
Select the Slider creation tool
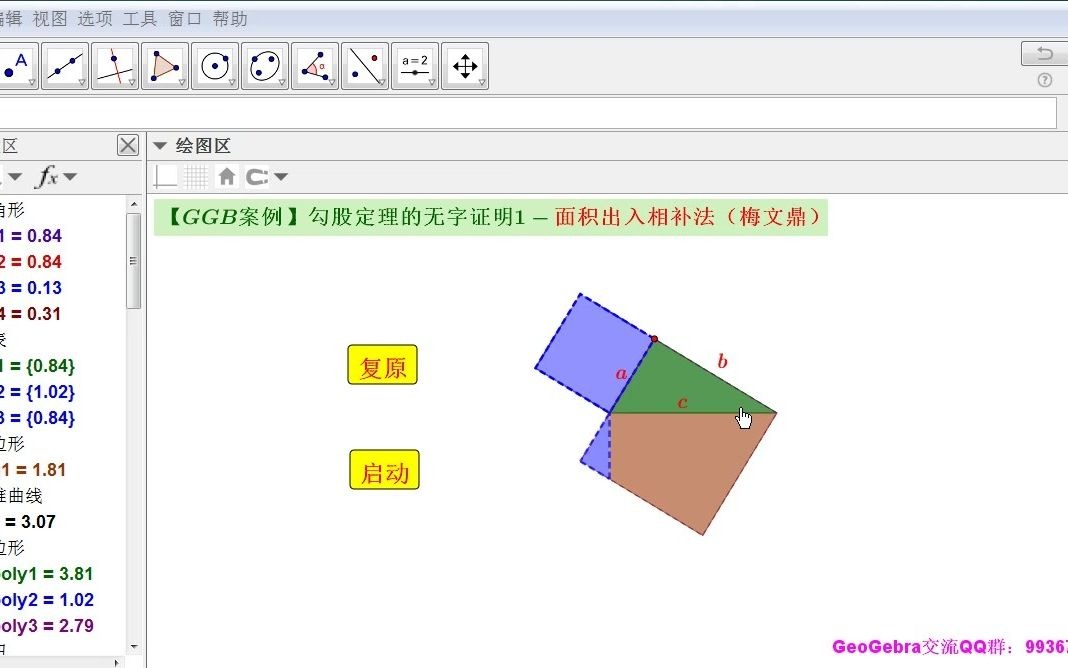pyautogui.click(x=415, y=65)
